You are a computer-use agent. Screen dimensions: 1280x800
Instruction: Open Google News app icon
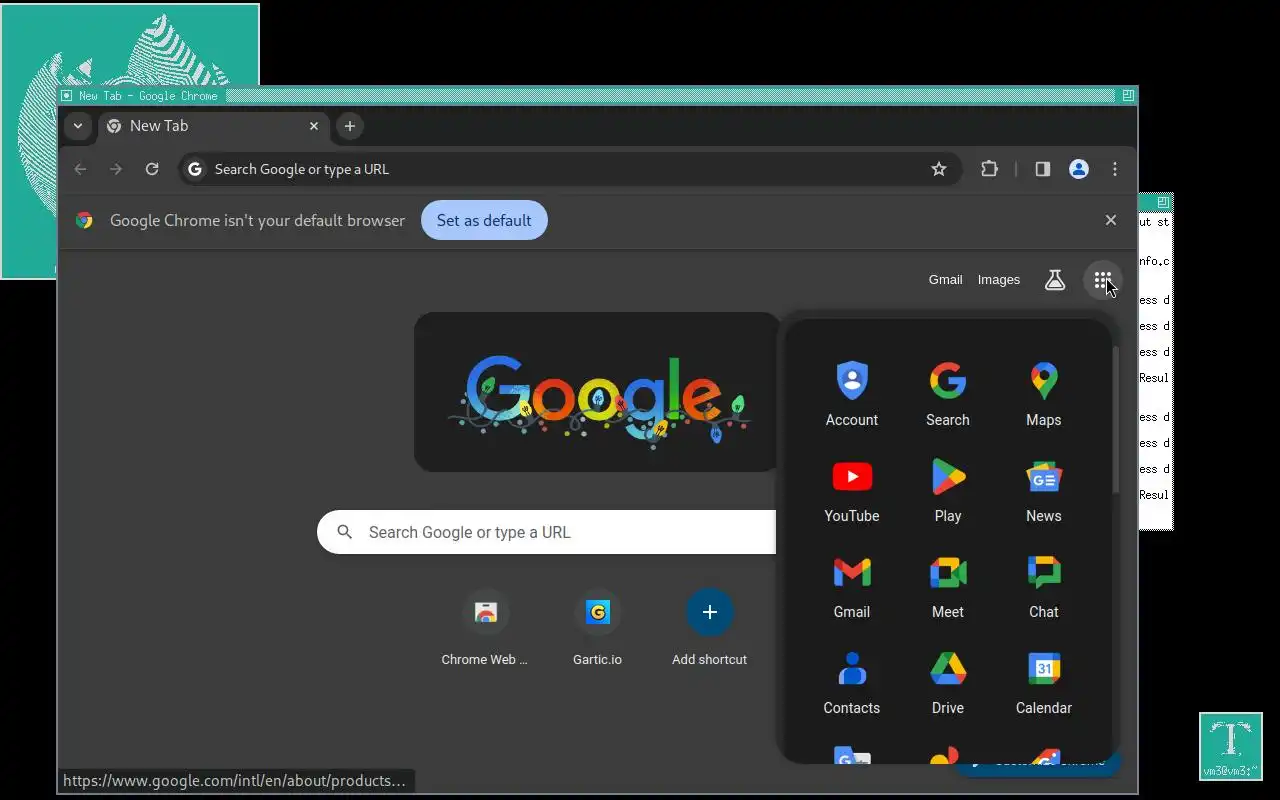(1043, 490)
